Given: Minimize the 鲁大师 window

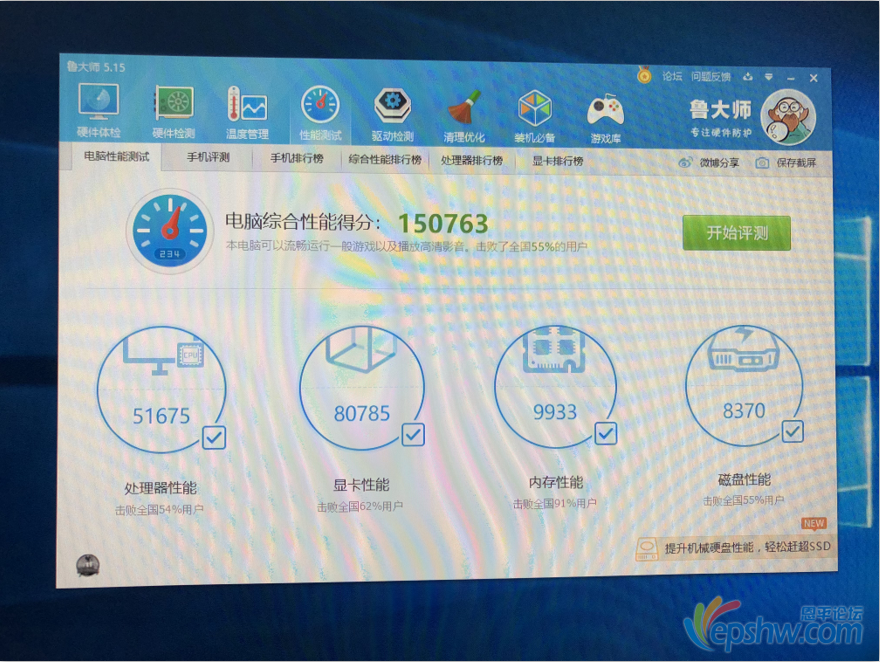Looking at the screenshot, I should click(x=791, y=78).
